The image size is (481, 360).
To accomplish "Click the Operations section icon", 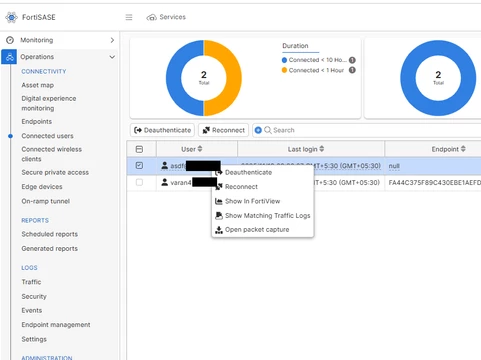I will click(x=9, y=57).
